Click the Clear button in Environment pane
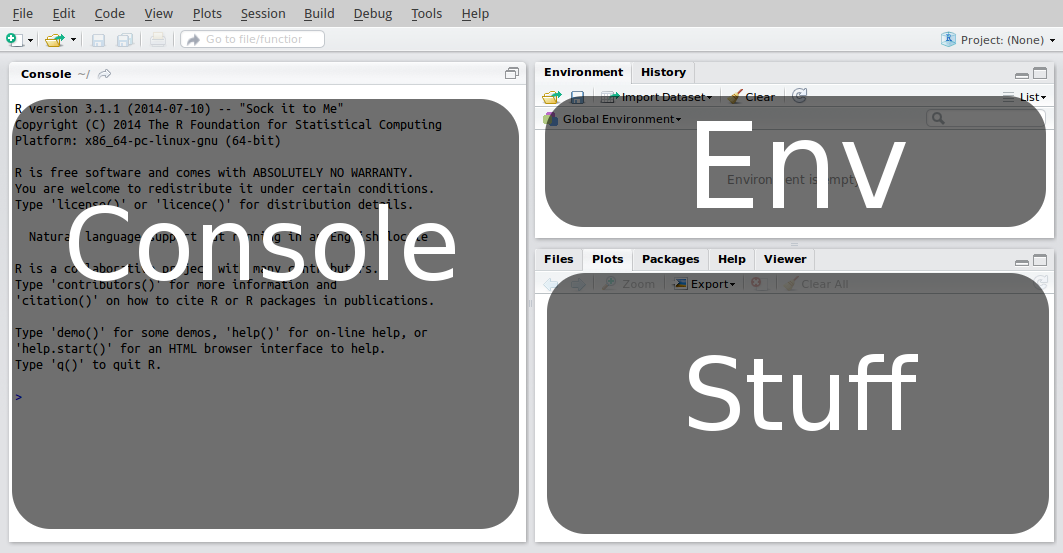 (752, 97)
